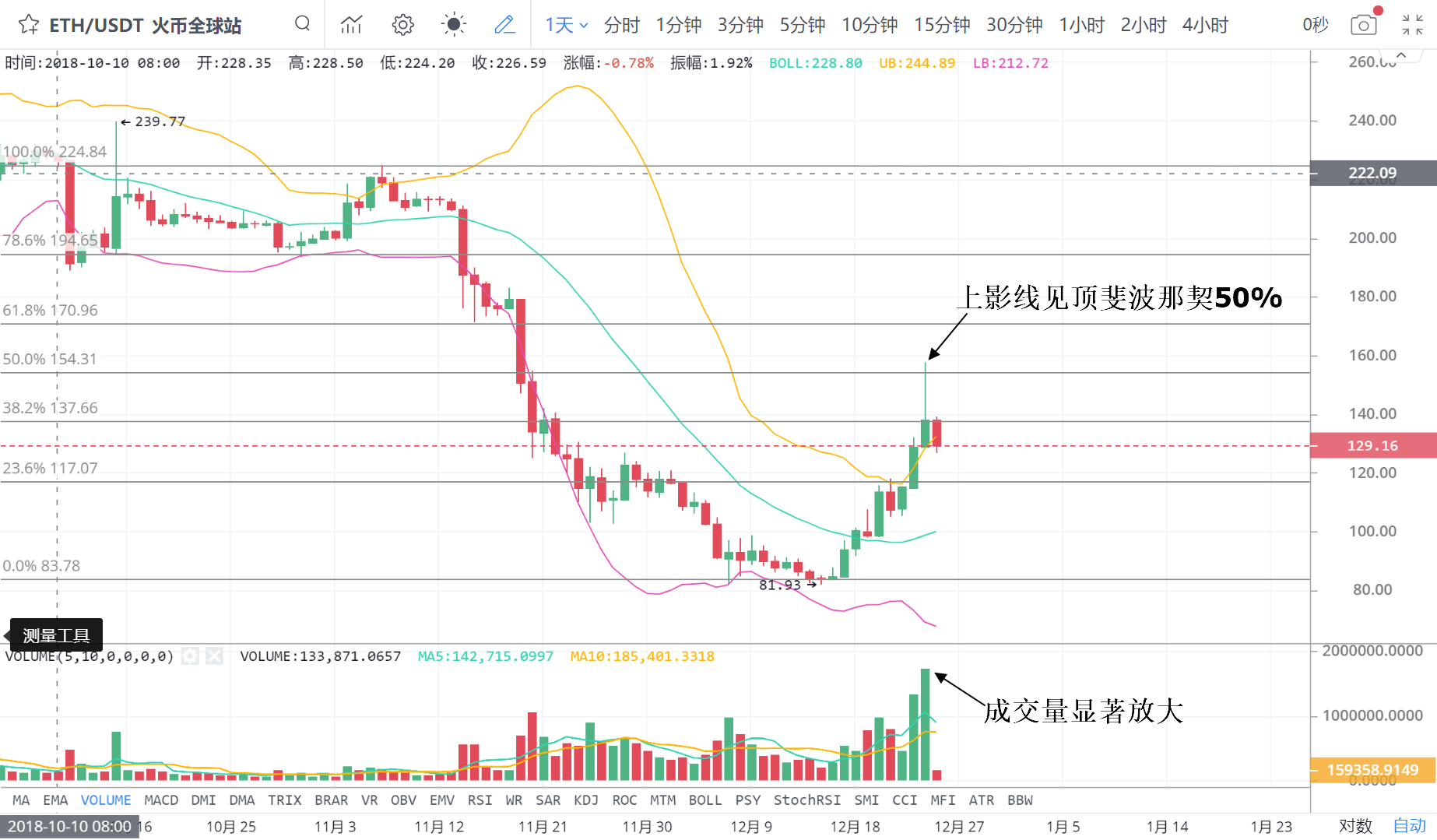Click the 2018-10-10 08:00 date marker
This screenshot has height=840, width=1437.
click(x=69, y=826)
